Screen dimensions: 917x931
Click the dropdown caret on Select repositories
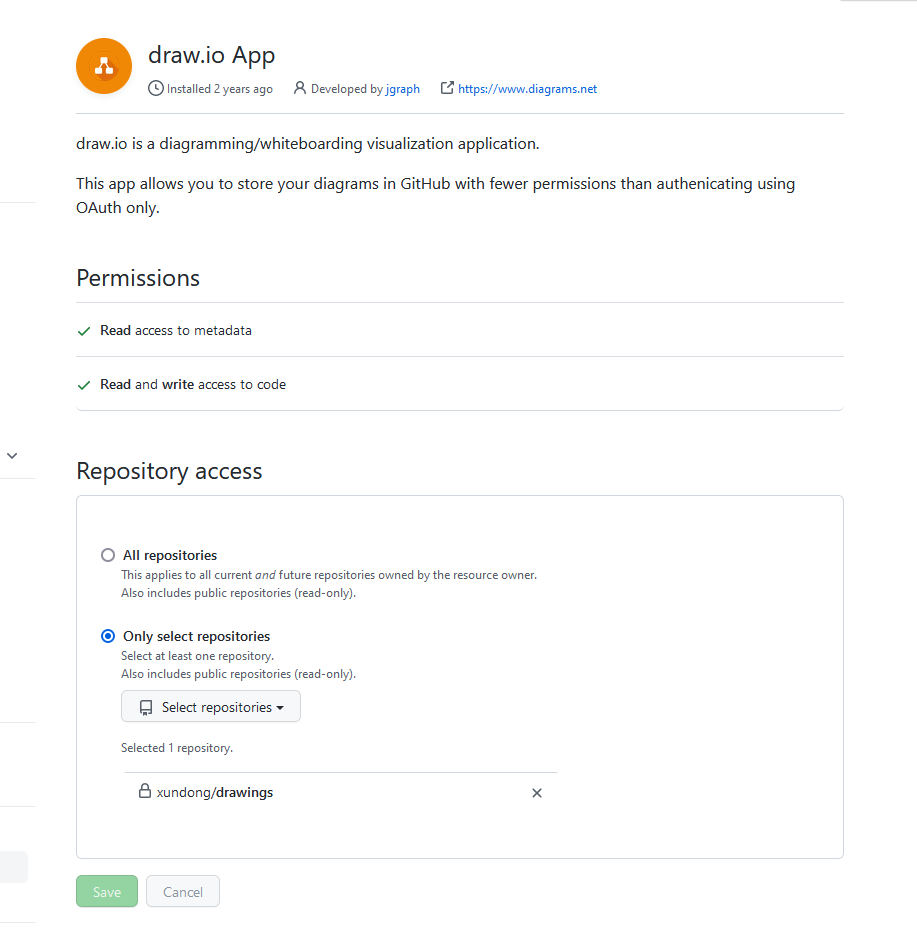[280, 706]
